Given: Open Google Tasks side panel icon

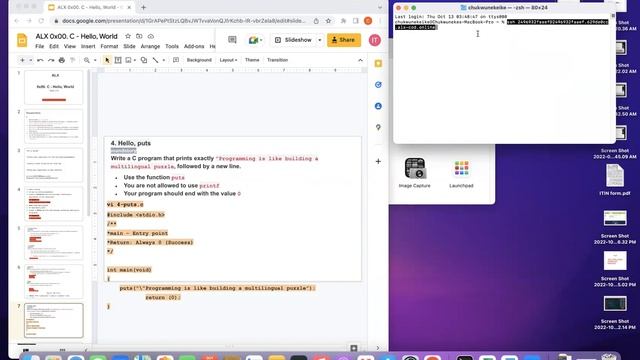Looking at the screenshot, I should pos(378,85).
